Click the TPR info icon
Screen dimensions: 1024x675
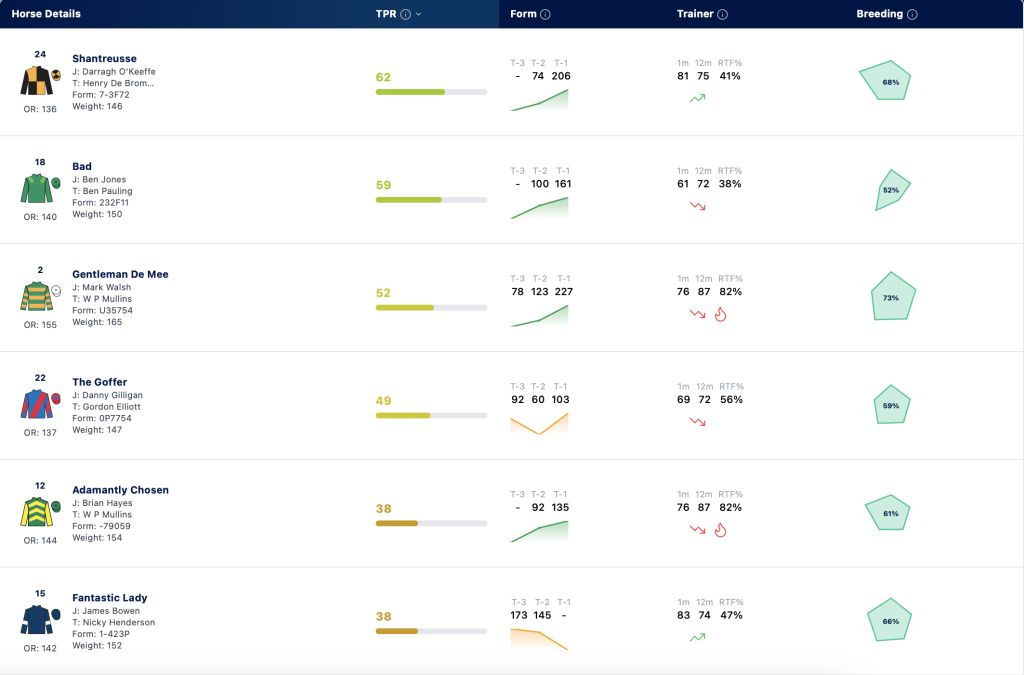(406, 14)
